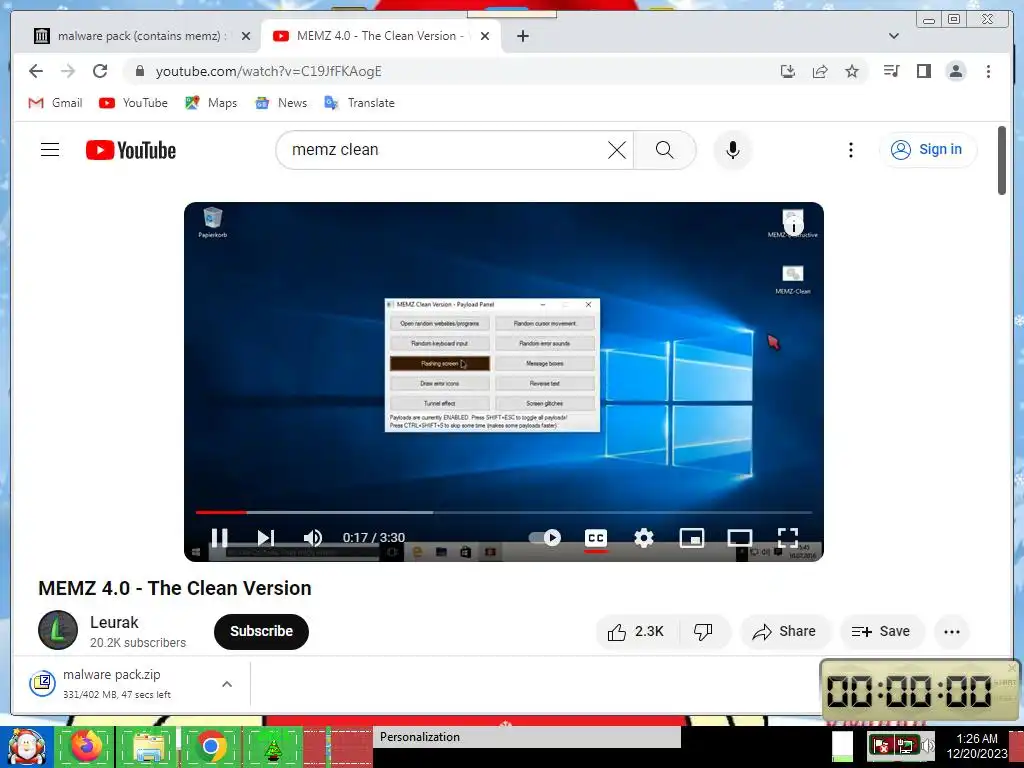1024x768 pixels.
Task: Click the address bar URL
Action: (x=268, y=71)
